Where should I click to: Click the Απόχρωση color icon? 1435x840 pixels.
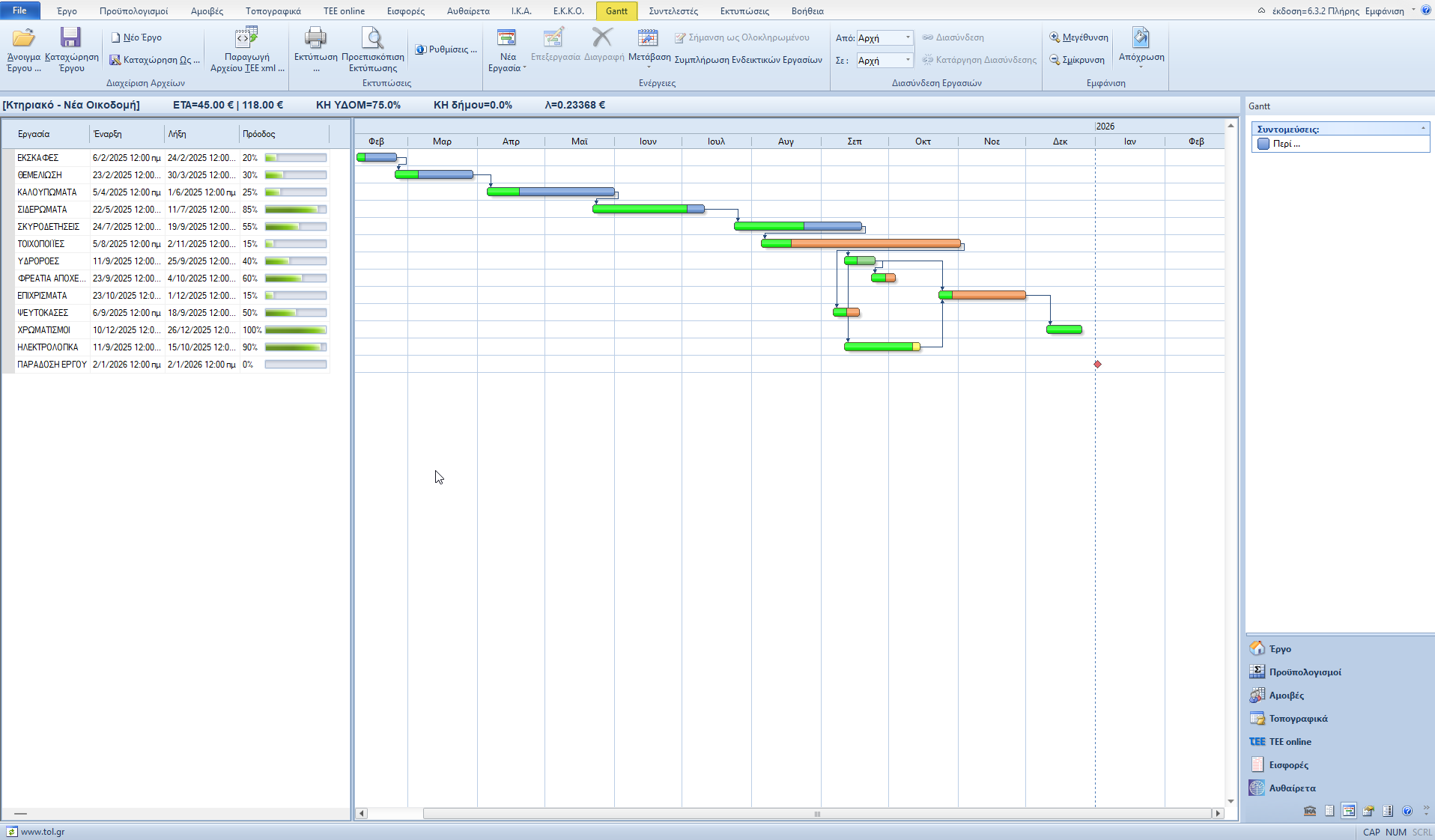coord(1141,38)
